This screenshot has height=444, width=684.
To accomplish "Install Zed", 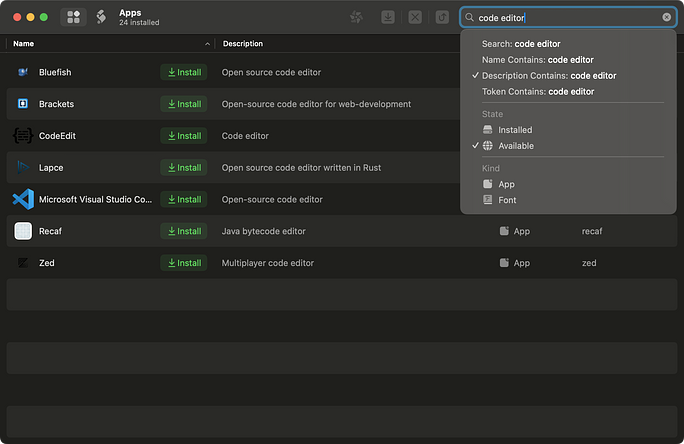I will click(184, 263).
